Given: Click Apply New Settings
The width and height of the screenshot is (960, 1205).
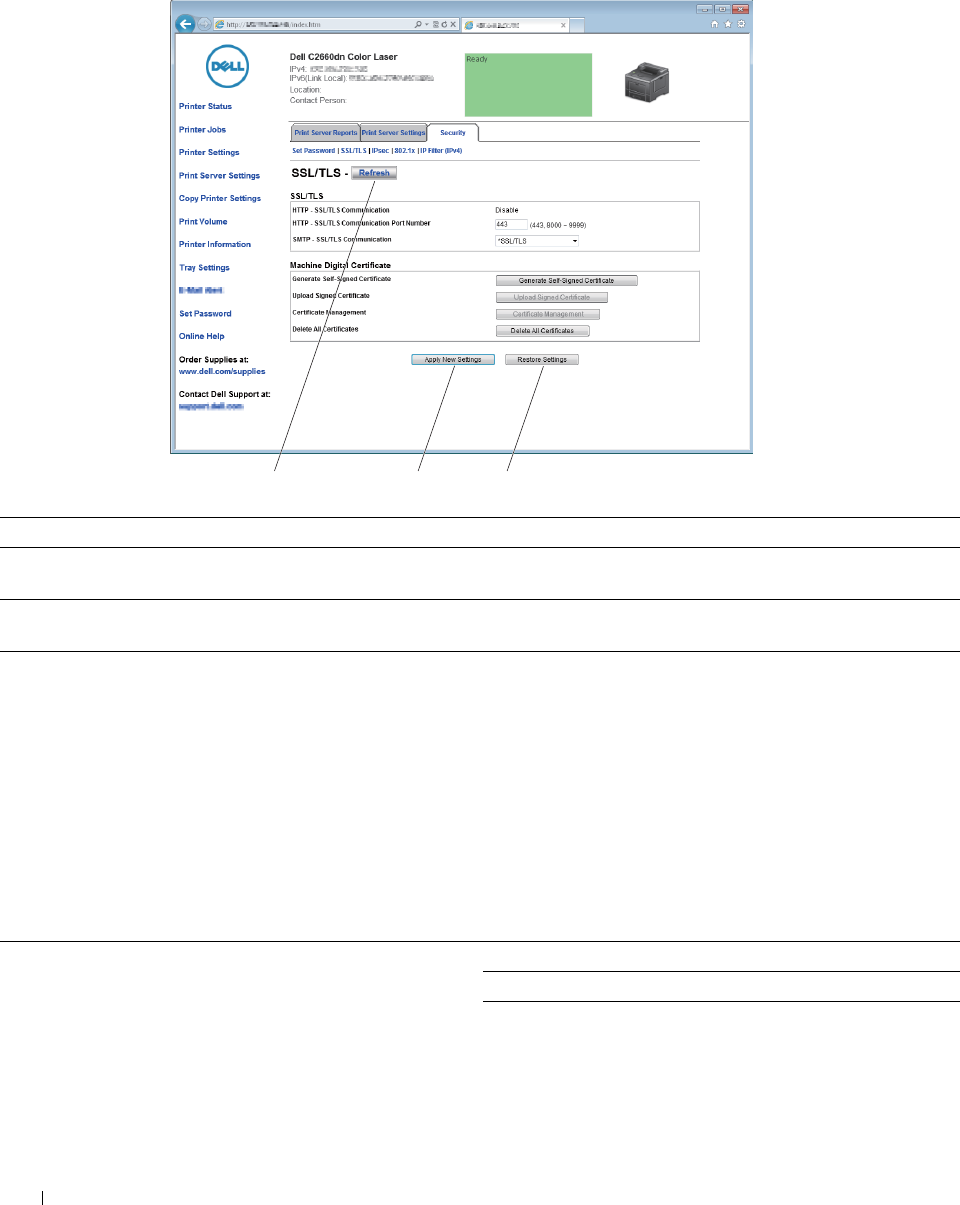Looking at the screenshot, I should [x=453, y=360].
